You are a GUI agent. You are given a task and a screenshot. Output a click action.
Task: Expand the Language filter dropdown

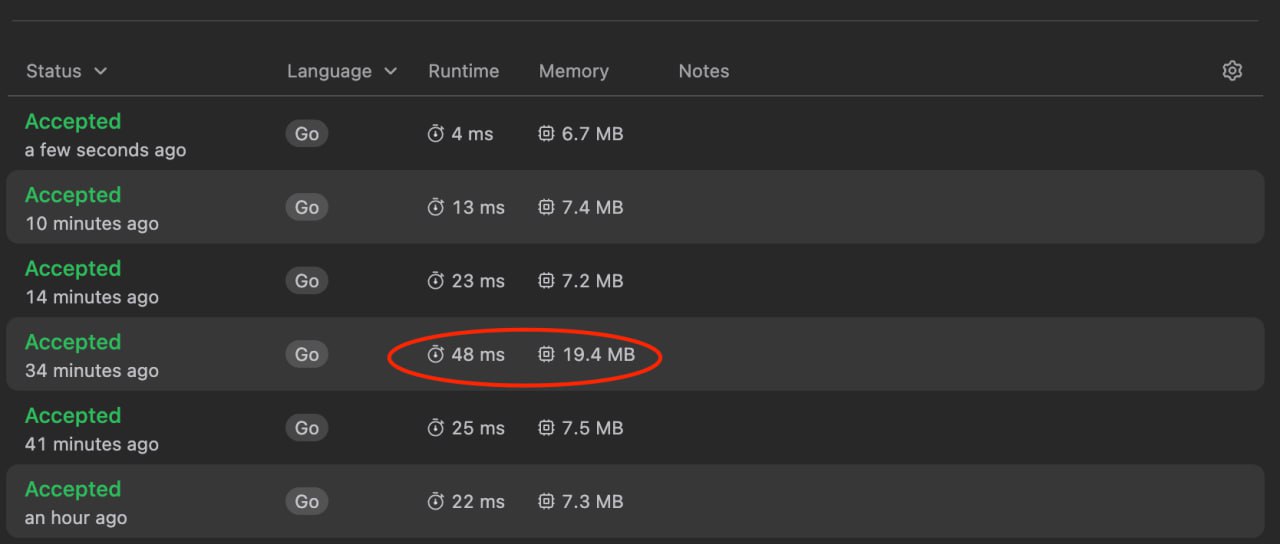(x=342, y=71)
